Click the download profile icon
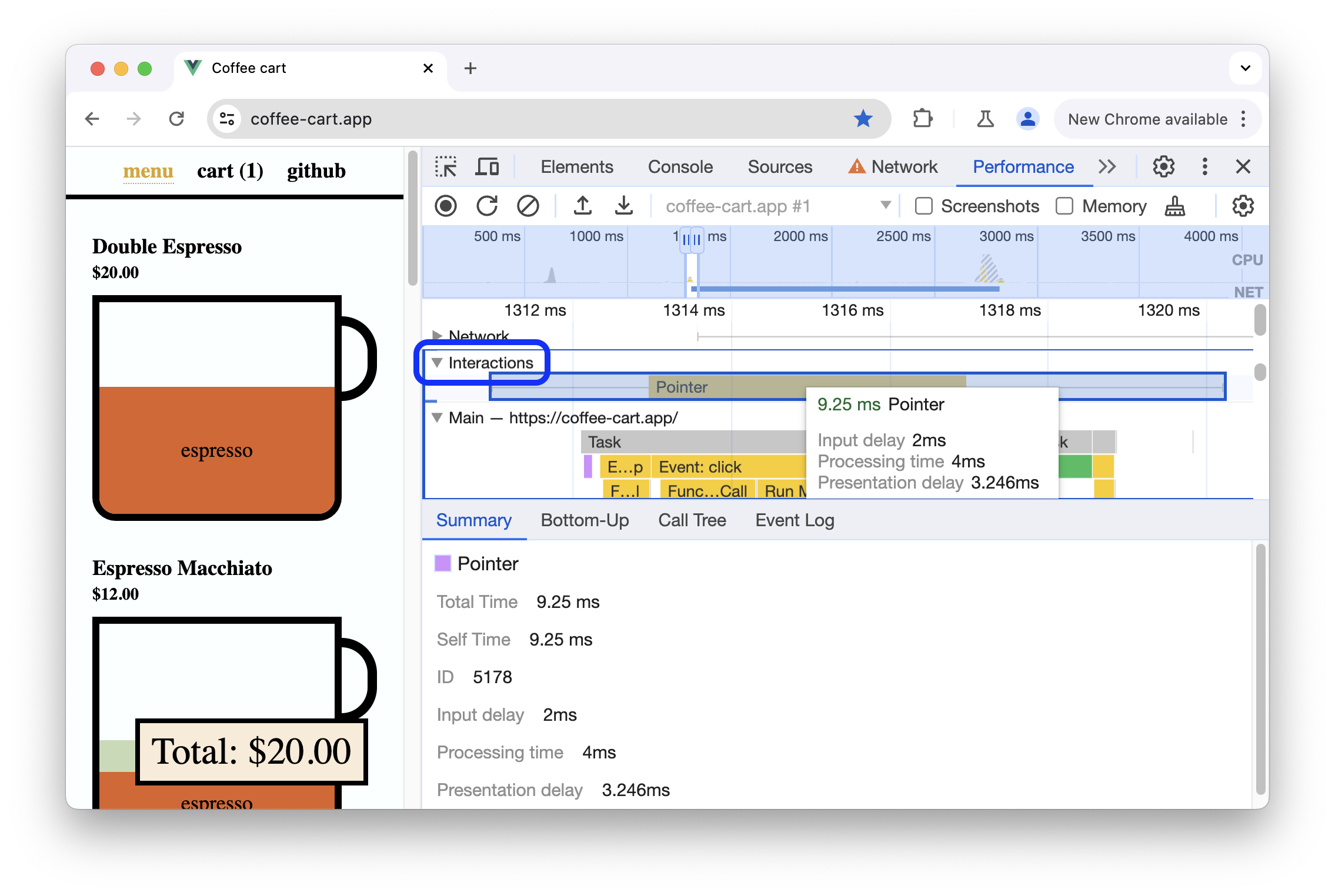1335x896 pixels. pos(621,205)
